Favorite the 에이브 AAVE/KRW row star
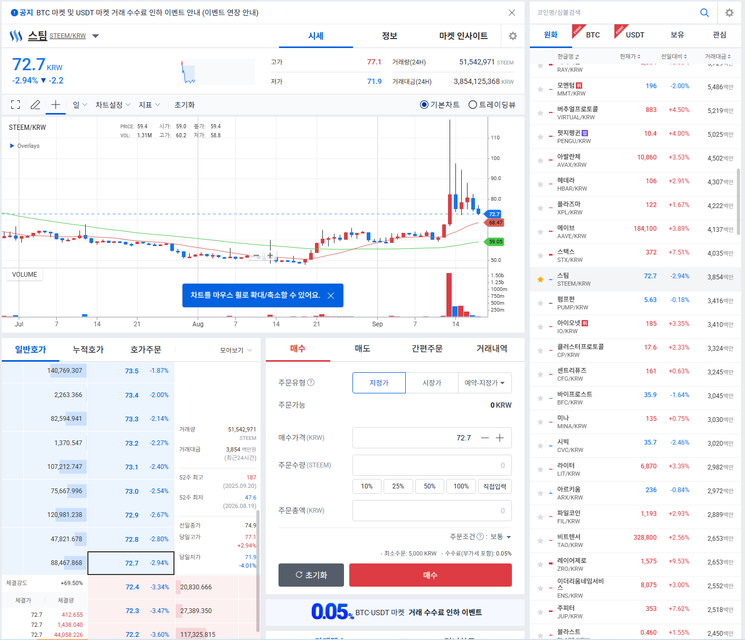 540,232
